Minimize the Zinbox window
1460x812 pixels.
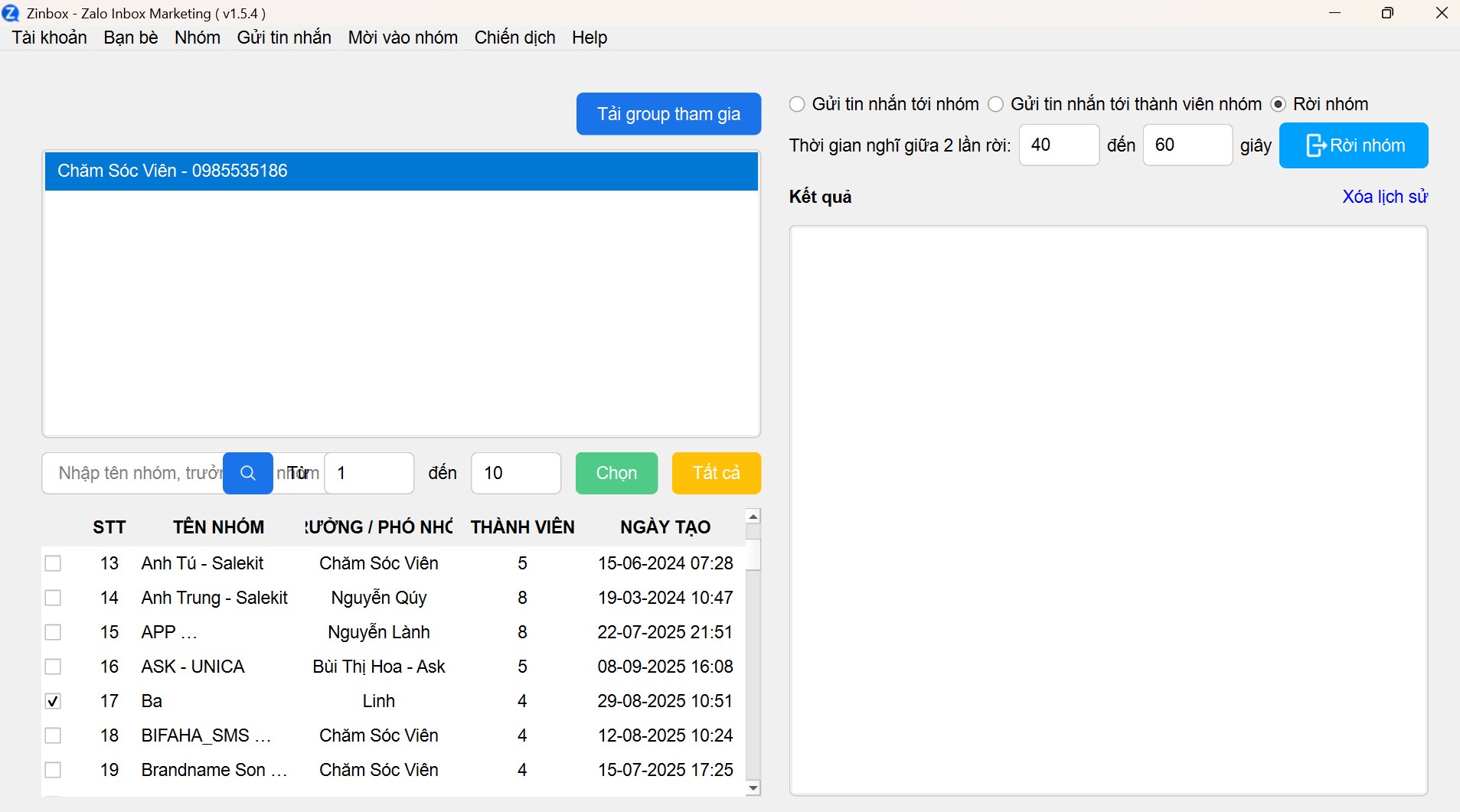pos(1334,13)
